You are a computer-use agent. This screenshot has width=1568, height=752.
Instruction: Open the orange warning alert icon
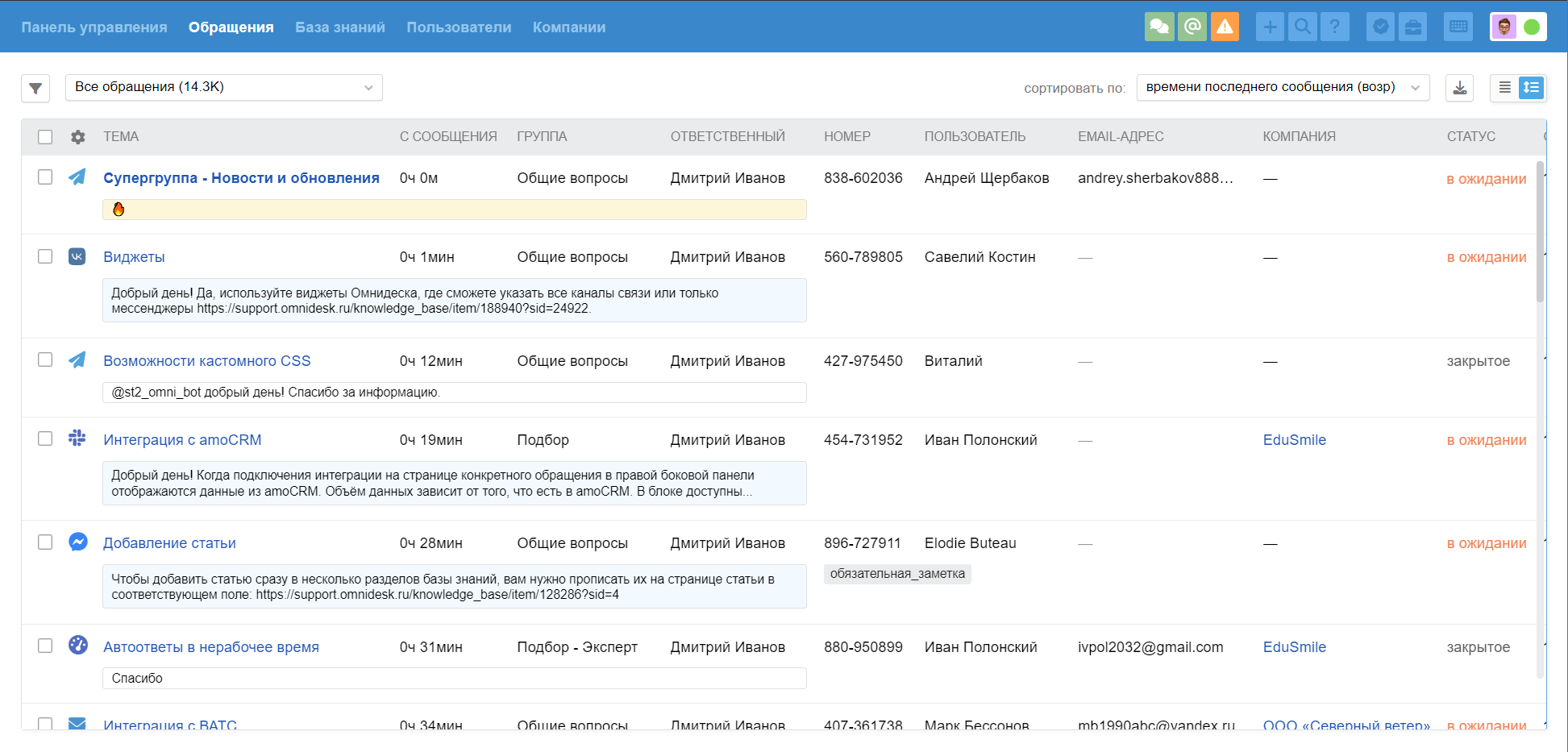pos(1225,27)
